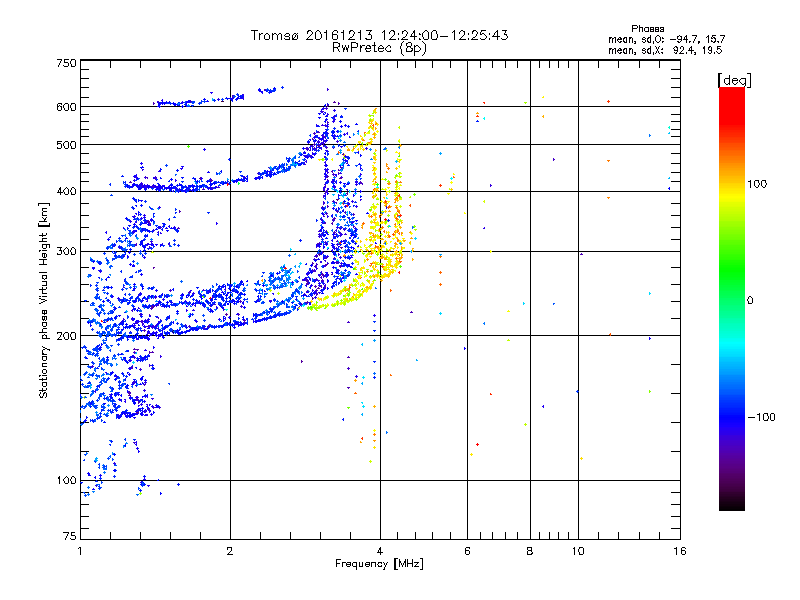Image resolution: width=800 pixels, height=600 pixels.
Task: Click the y-axis '750' tick label
Action: (66, 63)
